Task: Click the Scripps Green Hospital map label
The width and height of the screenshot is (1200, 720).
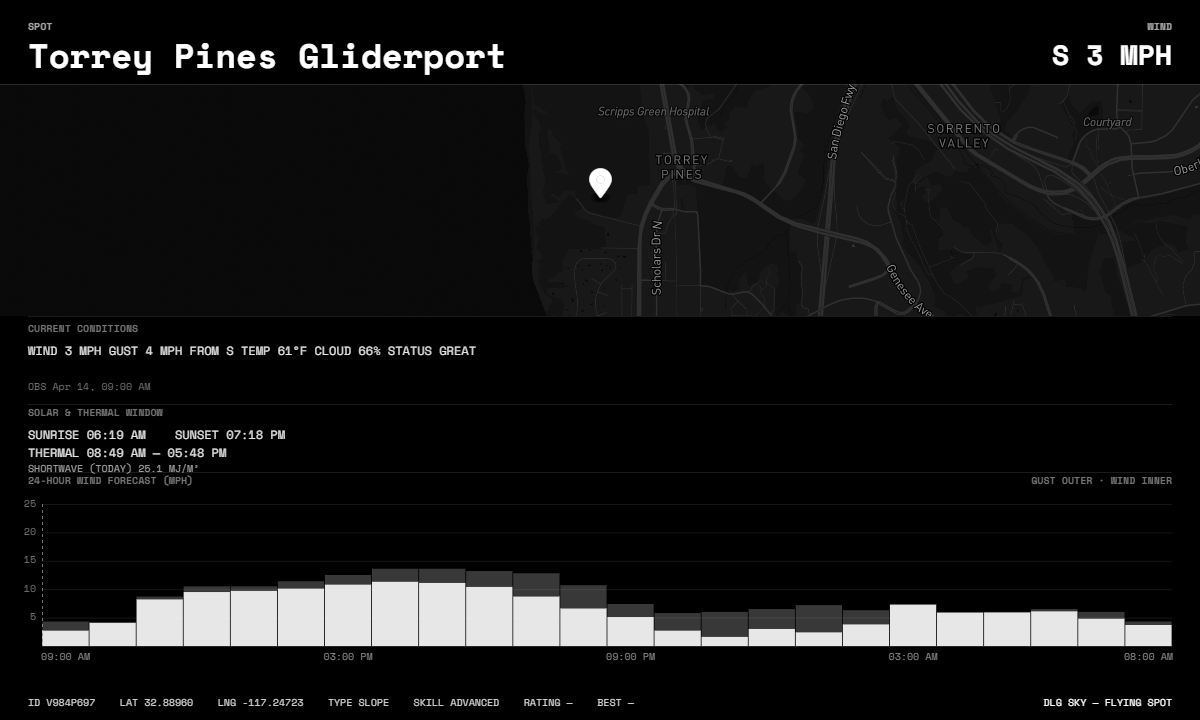Action: click(x=653, y=112)
